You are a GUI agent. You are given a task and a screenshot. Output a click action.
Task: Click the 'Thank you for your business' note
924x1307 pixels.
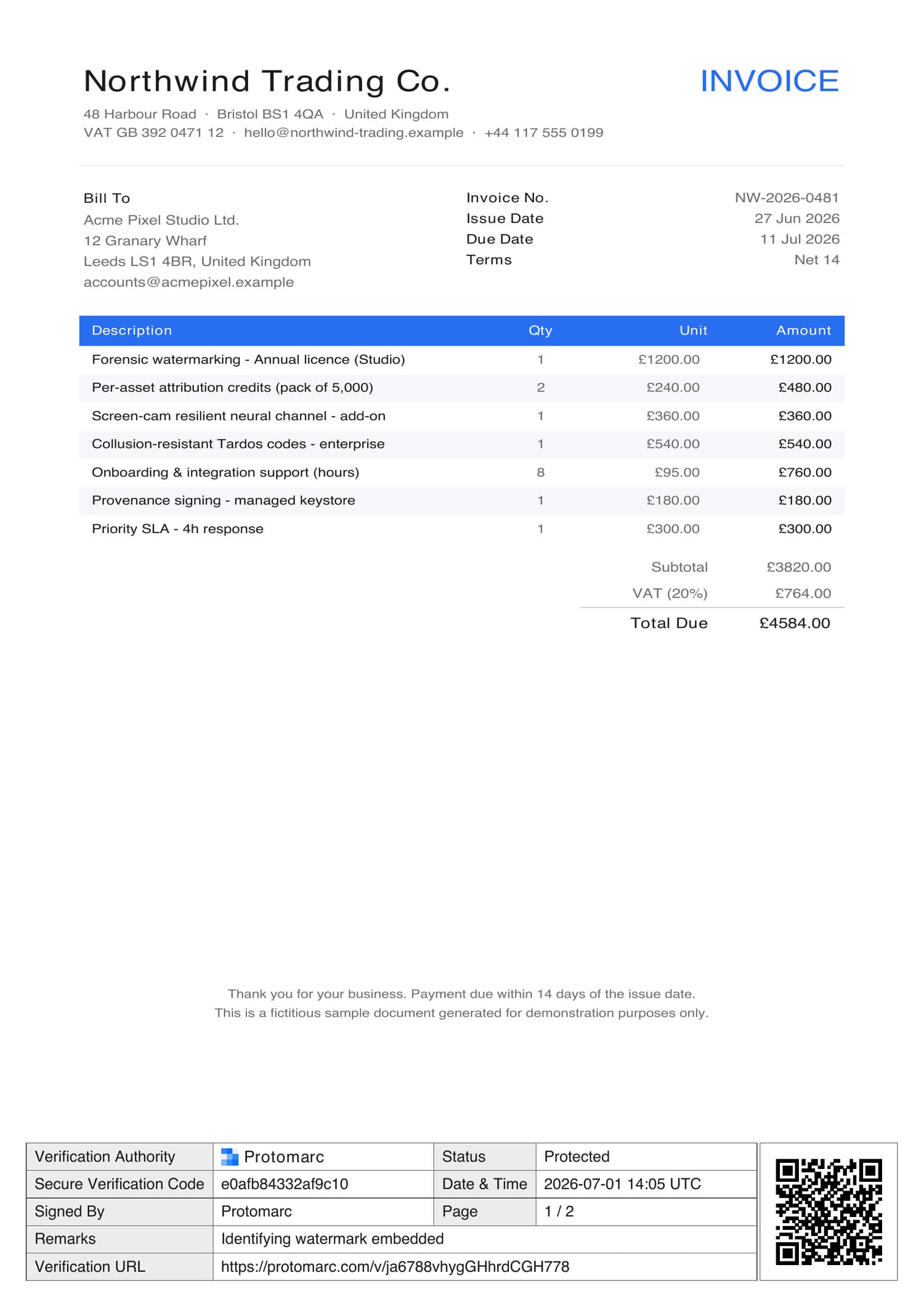point(461,994)
